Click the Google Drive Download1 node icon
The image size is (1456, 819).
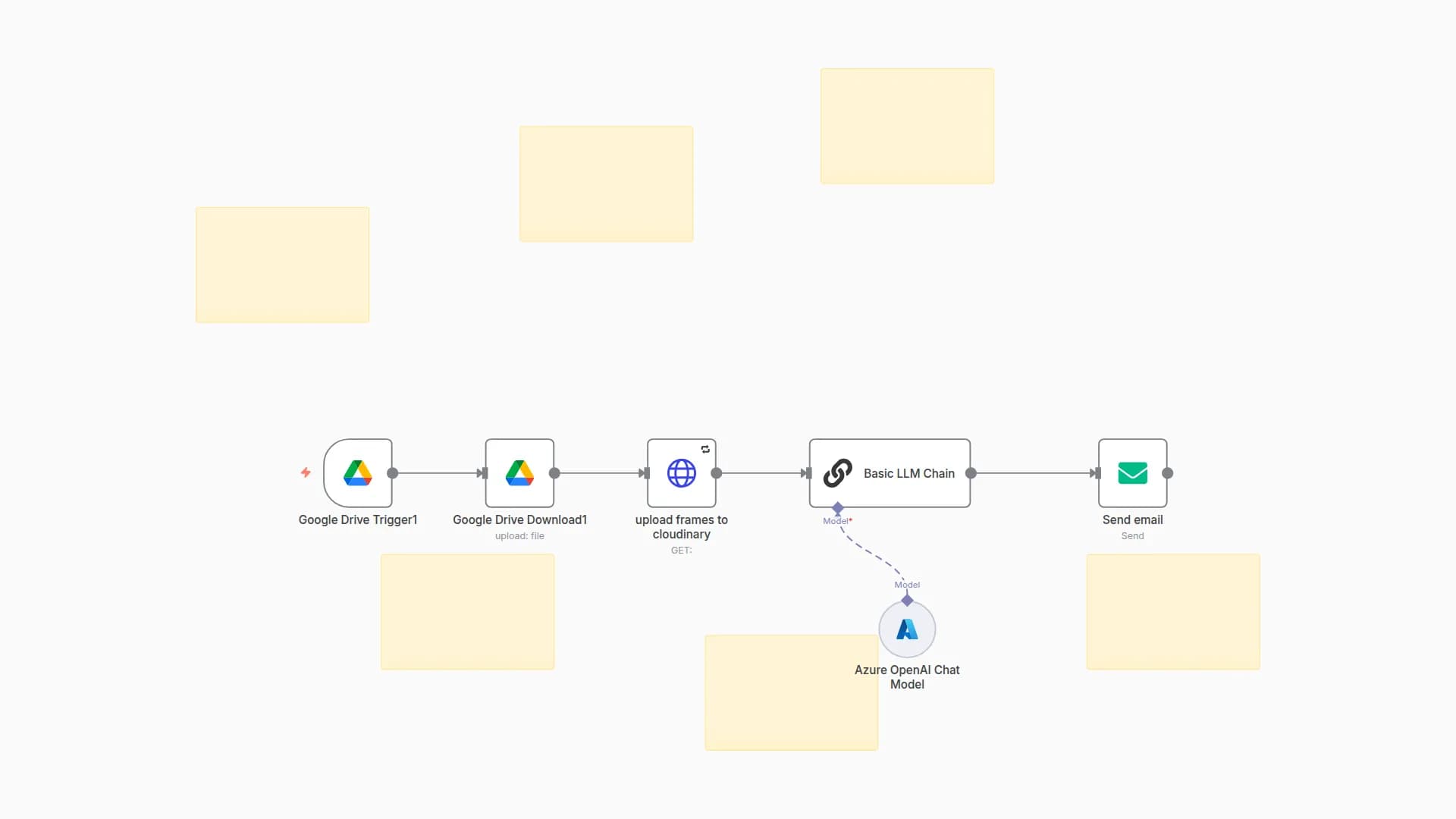519,473
